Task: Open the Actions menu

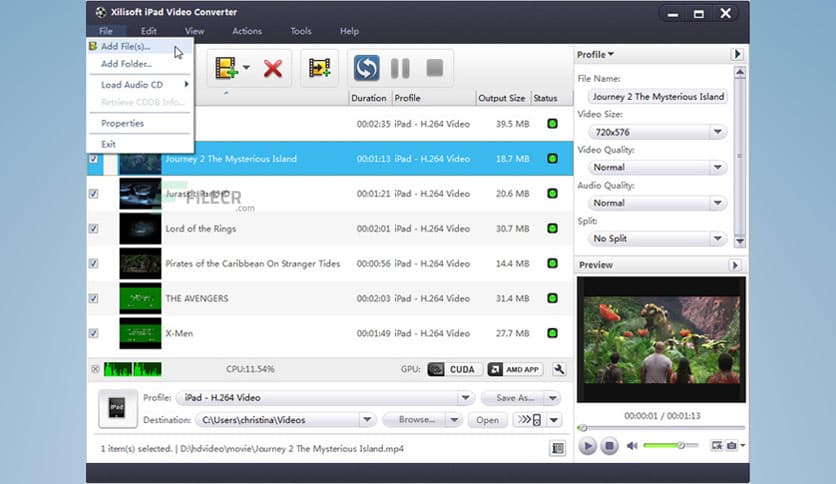Action: 247,31
